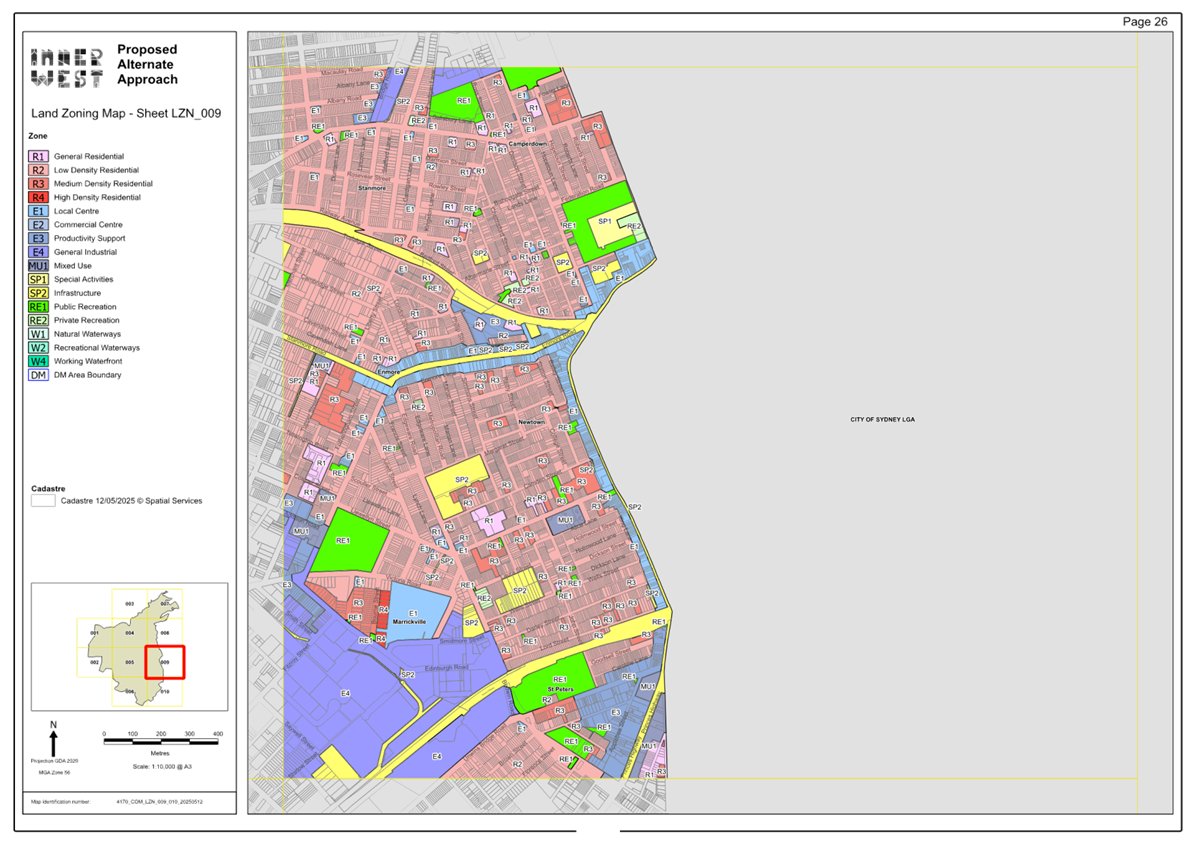Click the 'Metres' scale unit label
The width and height of the screenshot is (1195, 844).
click(160, 753)
